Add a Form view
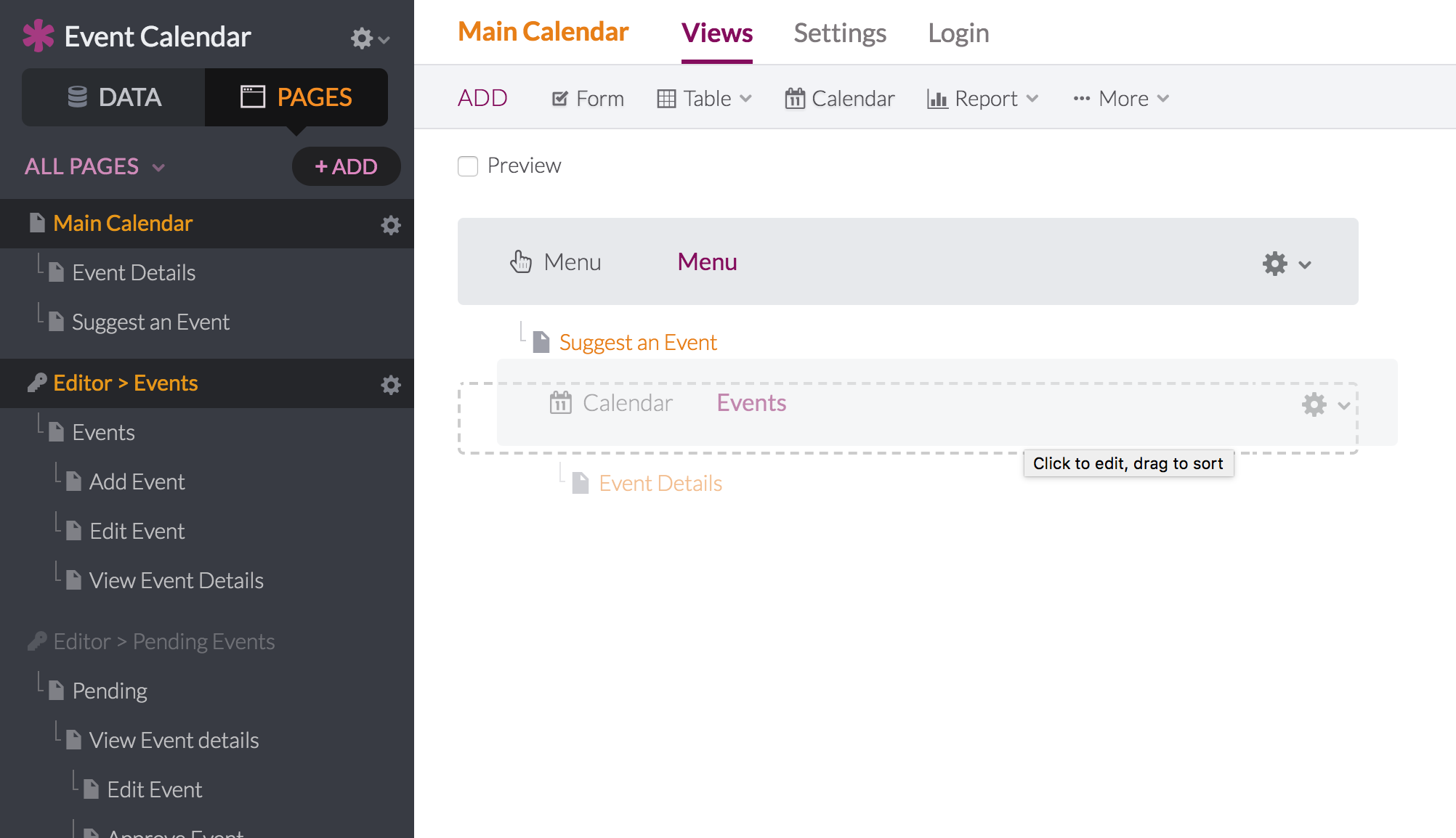 tap(588, 99)
